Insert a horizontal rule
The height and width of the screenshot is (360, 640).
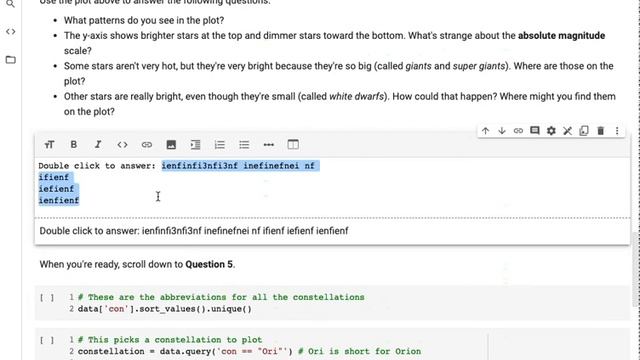tap(269, 144)
